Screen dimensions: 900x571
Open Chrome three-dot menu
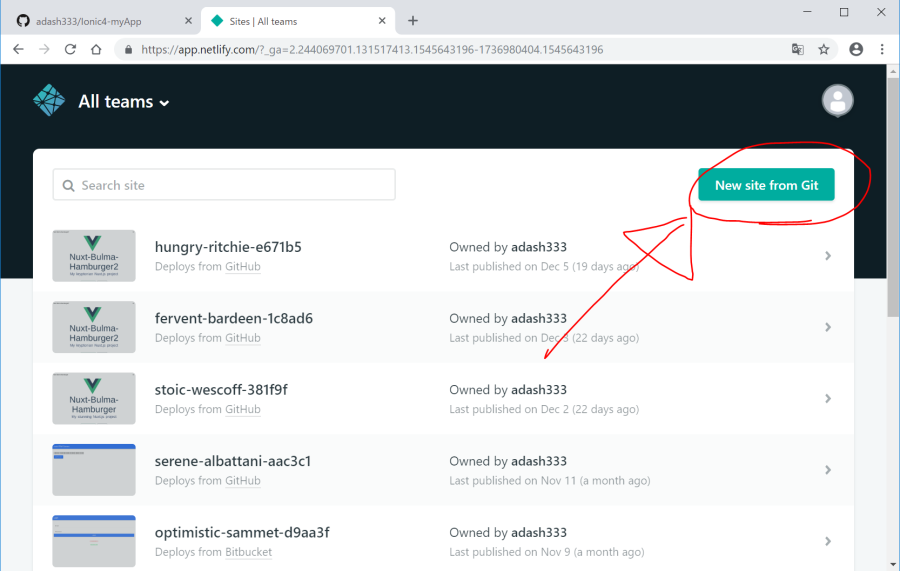881,49
